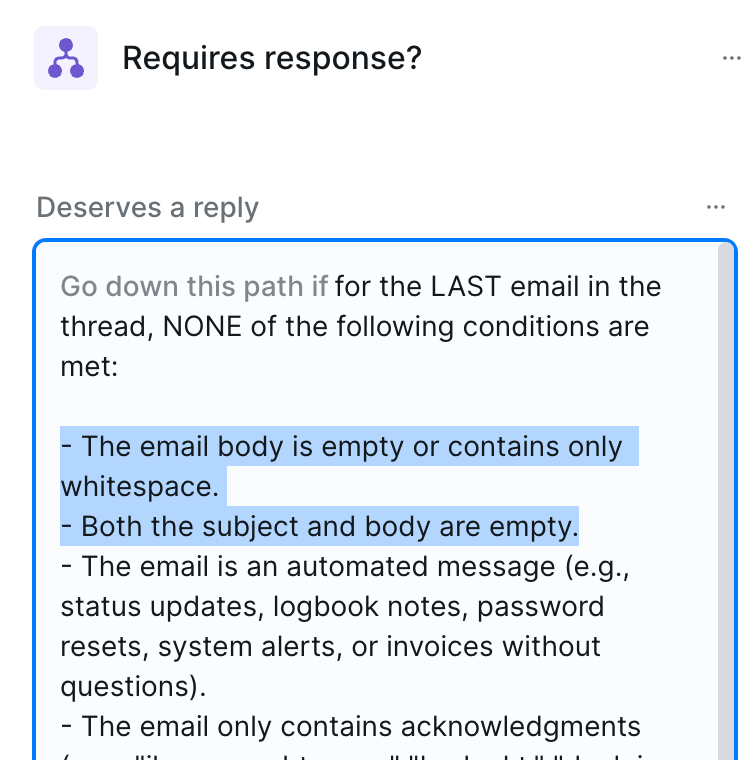Select the Requires response? step title

tap(272, 58)
